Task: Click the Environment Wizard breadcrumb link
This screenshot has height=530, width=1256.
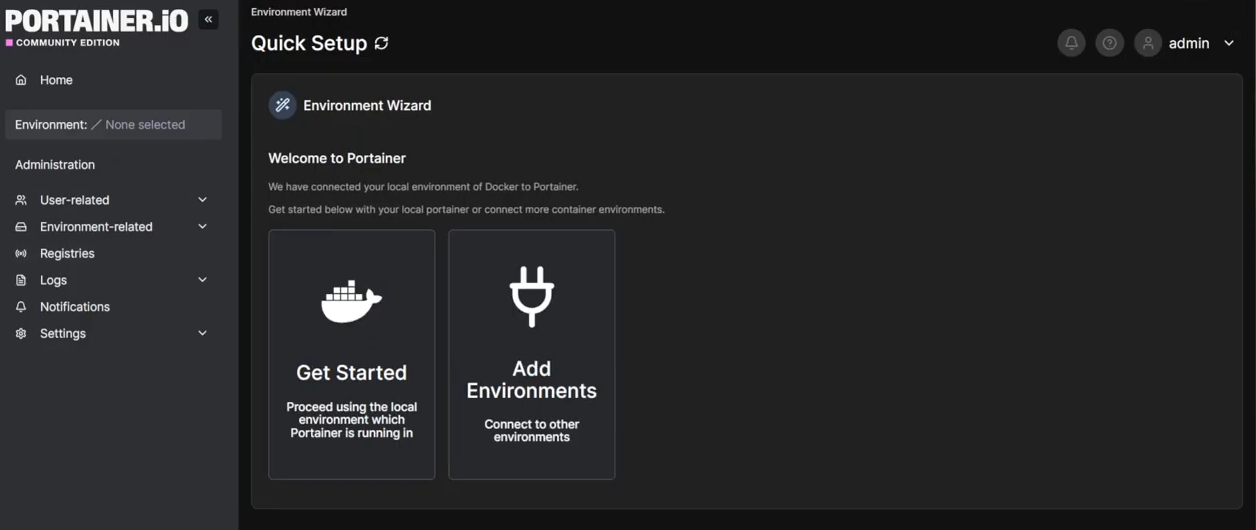Action: [299, 12]
